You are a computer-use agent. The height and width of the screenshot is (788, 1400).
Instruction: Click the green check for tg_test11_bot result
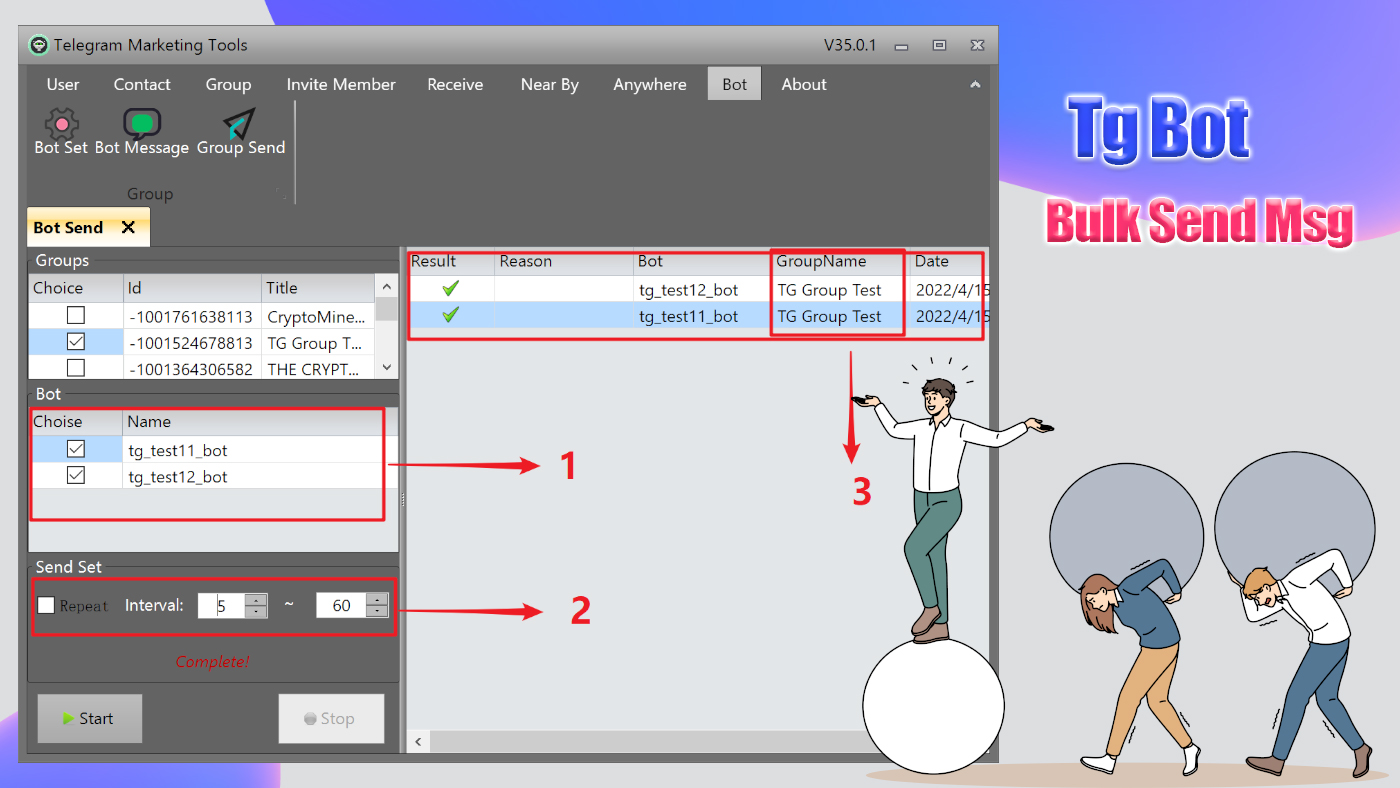click(x=451, y=315)
